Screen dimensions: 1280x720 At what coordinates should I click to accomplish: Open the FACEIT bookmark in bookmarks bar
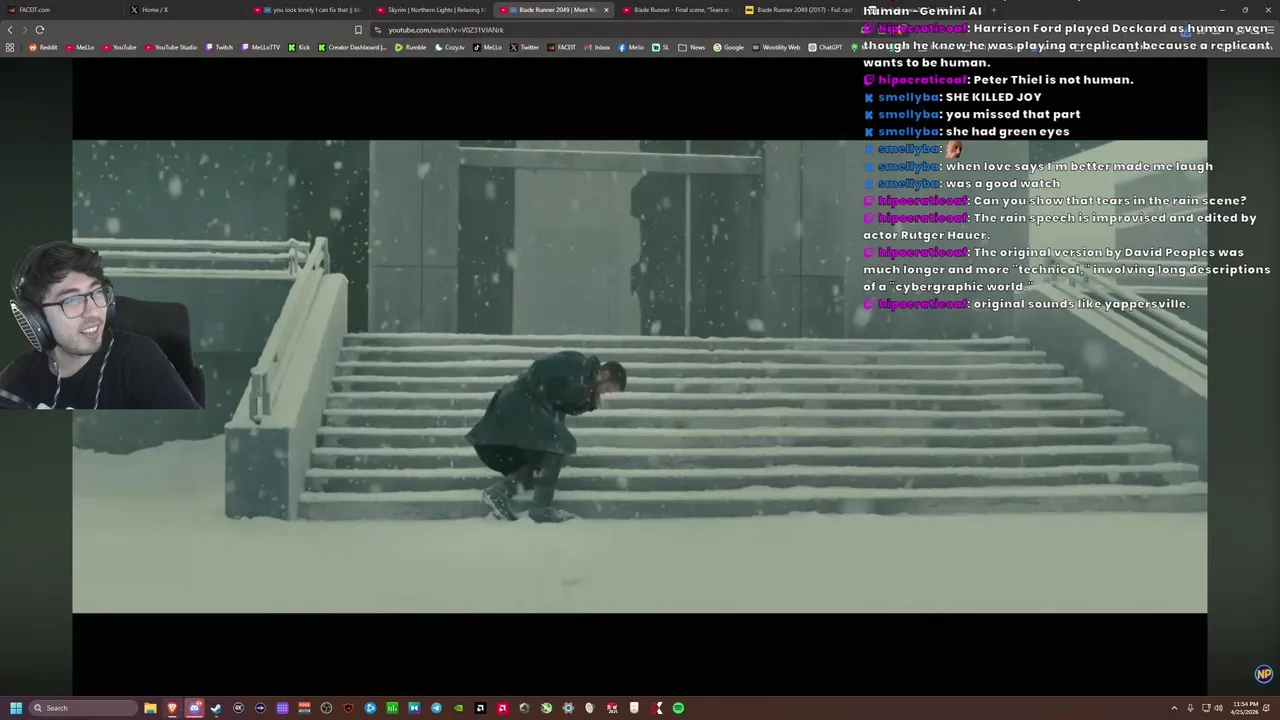(x=562, y=47)
